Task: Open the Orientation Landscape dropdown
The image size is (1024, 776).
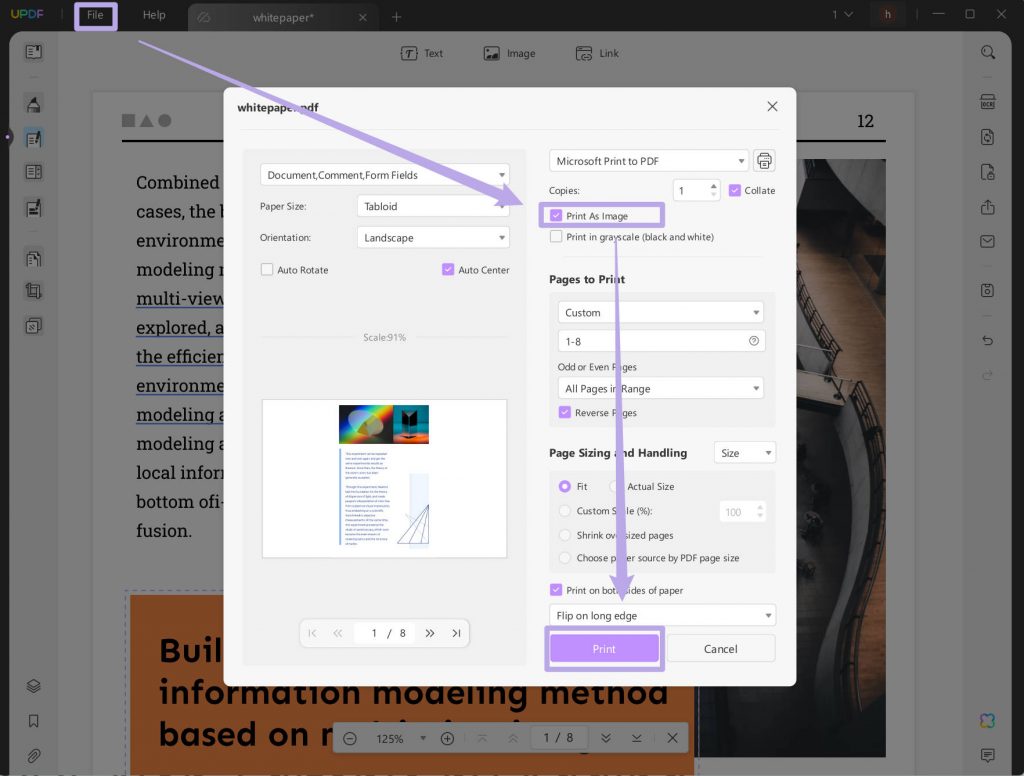Action: 433,238
